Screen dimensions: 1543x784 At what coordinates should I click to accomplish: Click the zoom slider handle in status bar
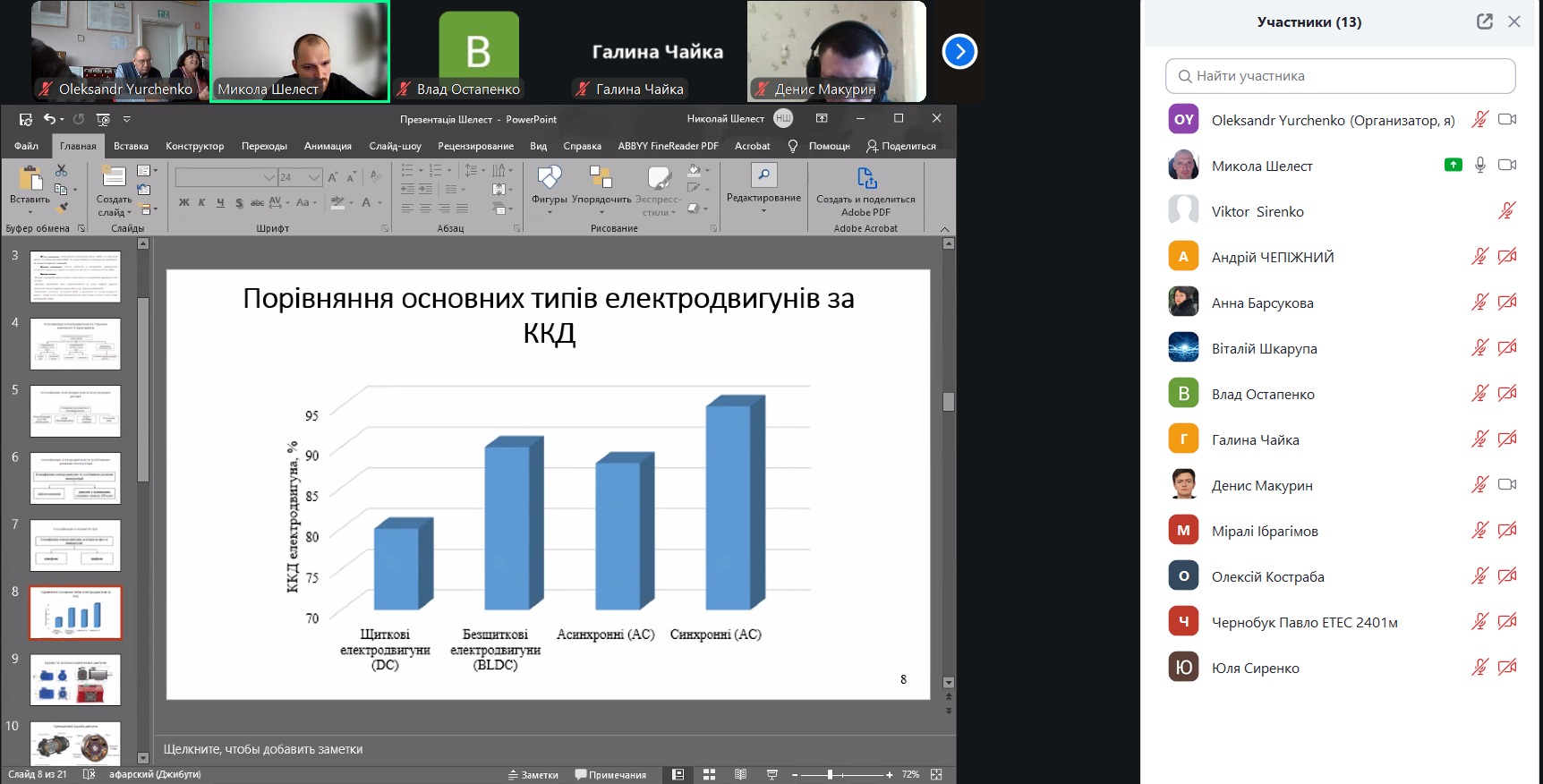[x=831, y=775]
